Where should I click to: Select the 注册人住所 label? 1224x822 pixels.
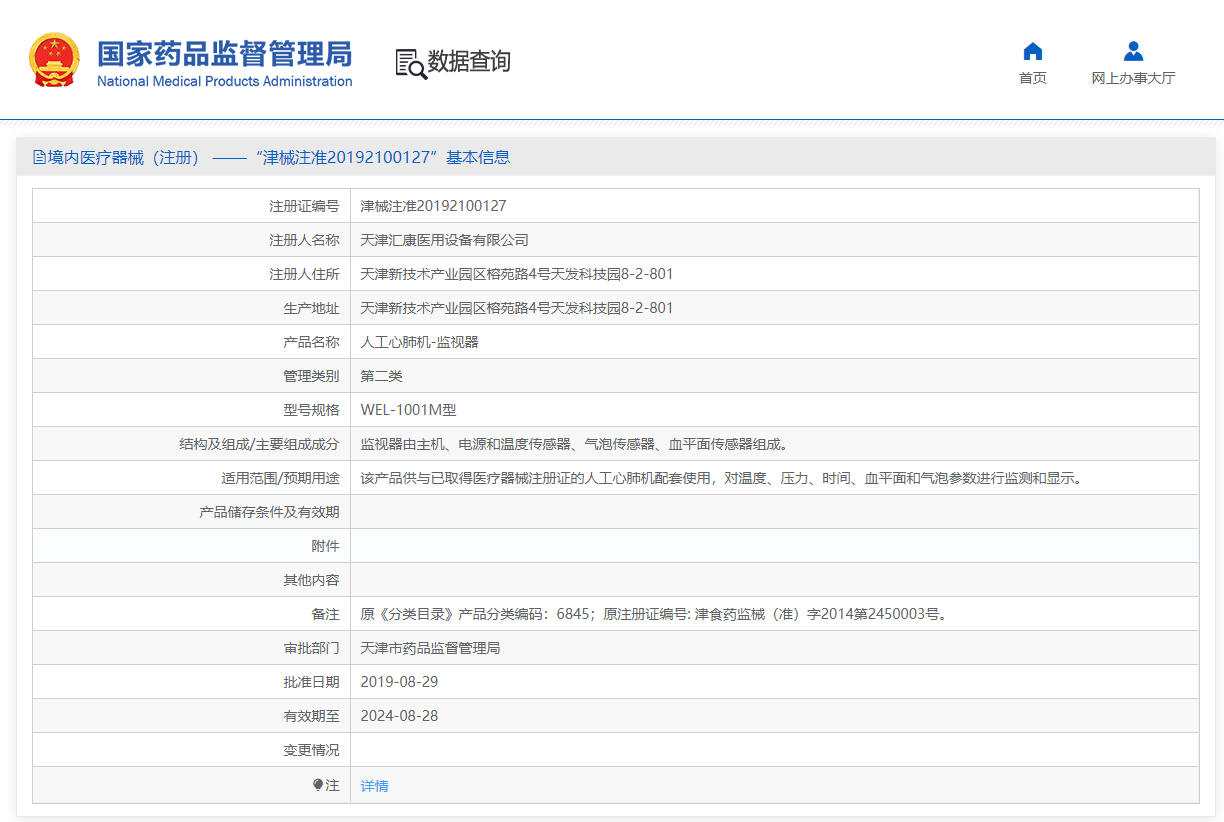point(304,274)
